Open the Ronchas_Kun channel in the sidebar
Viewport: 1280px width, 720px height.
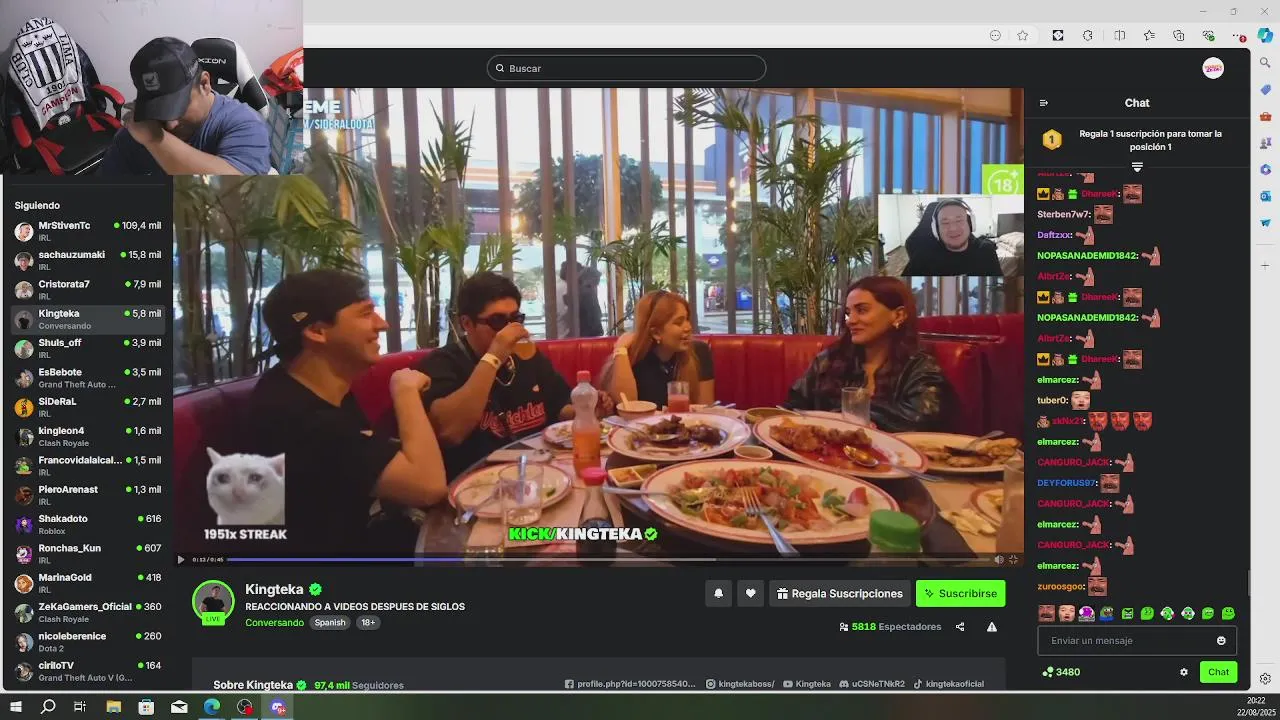88,554
